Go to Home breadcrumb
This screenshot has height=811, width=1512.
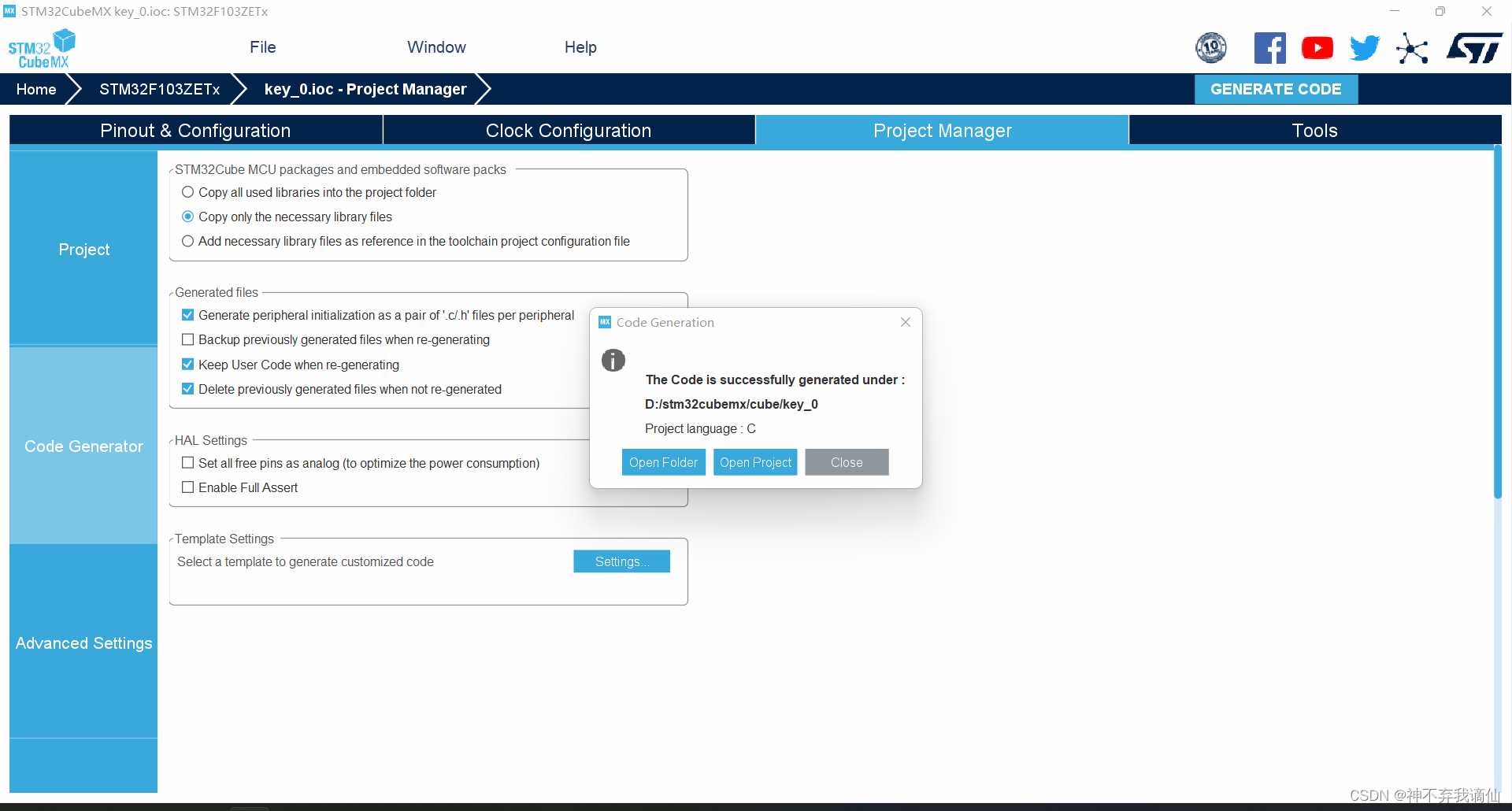coord(36,89)
